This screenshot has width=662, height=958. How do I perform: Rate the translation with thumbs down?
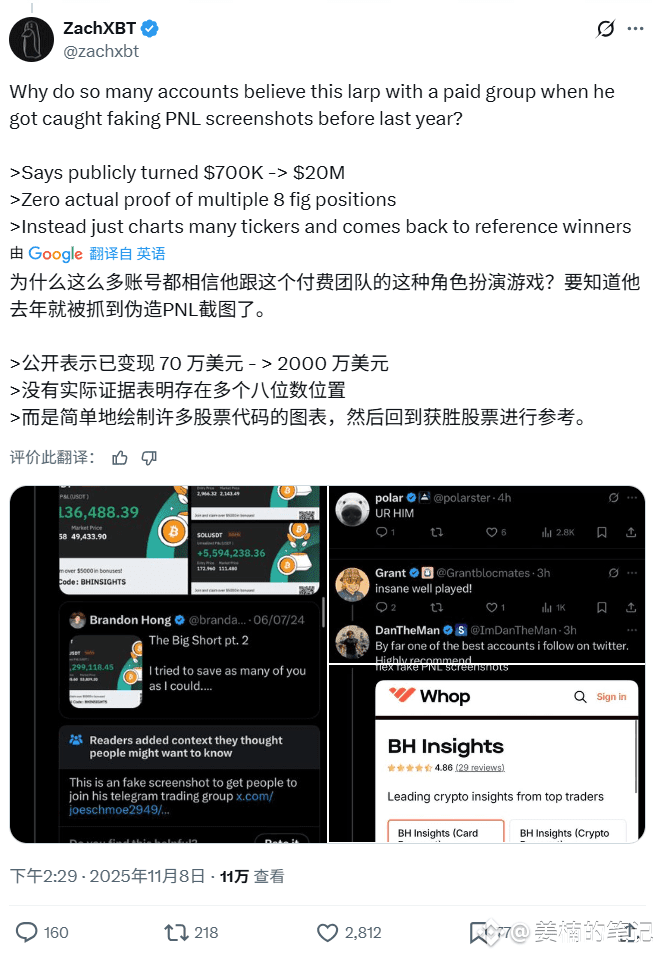pyautogui.click(x=149, y=458)
